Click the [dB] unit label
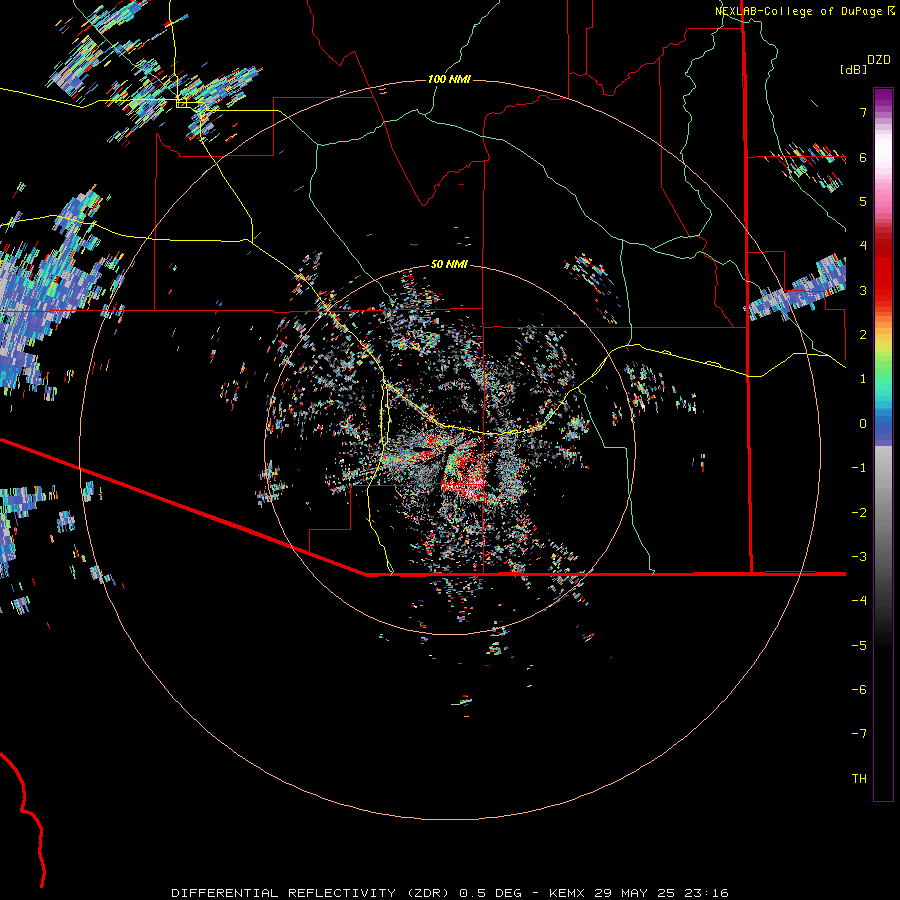900x900 pixels. 853,69
